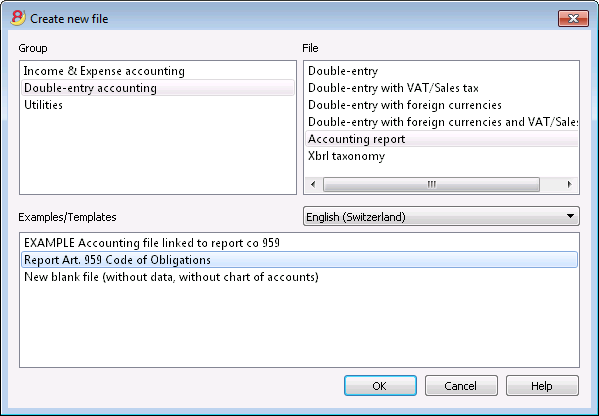
Task: Choose New blank file template
Action: pyautogui.click(x=300, y=277)
